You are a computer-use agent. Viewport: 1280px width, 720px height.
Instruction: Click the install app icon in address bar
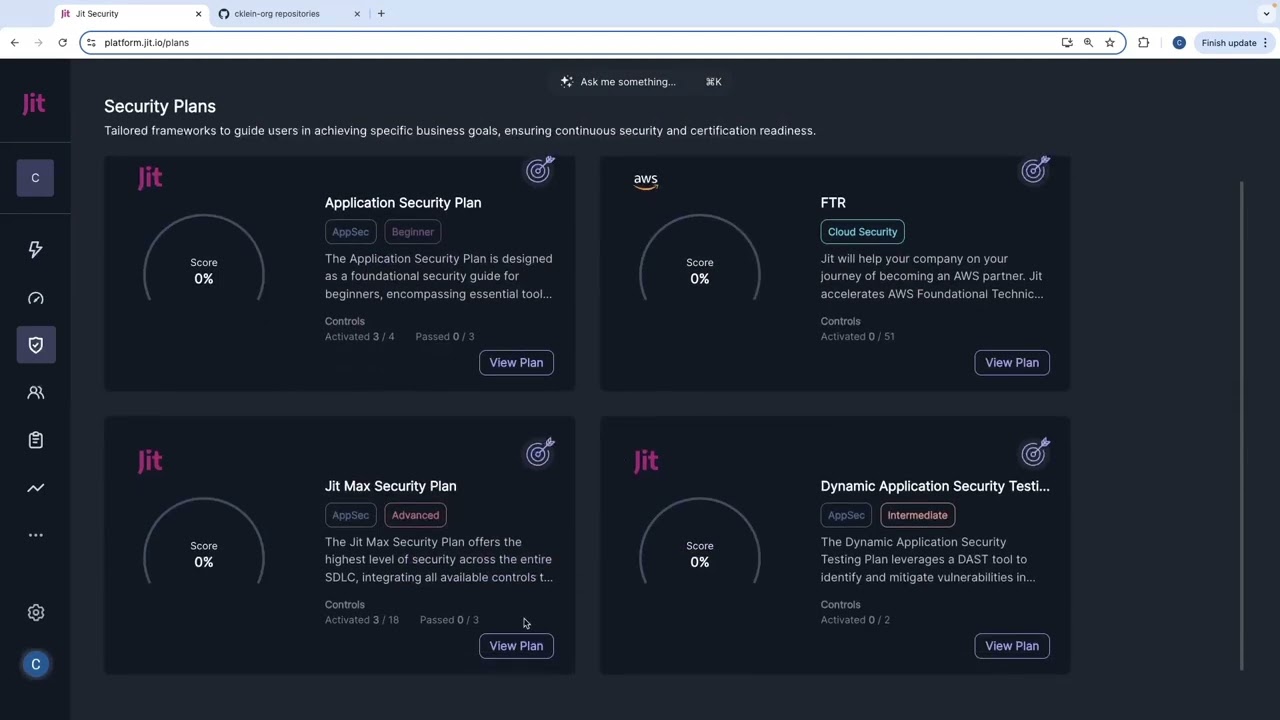pos(1067,43)
